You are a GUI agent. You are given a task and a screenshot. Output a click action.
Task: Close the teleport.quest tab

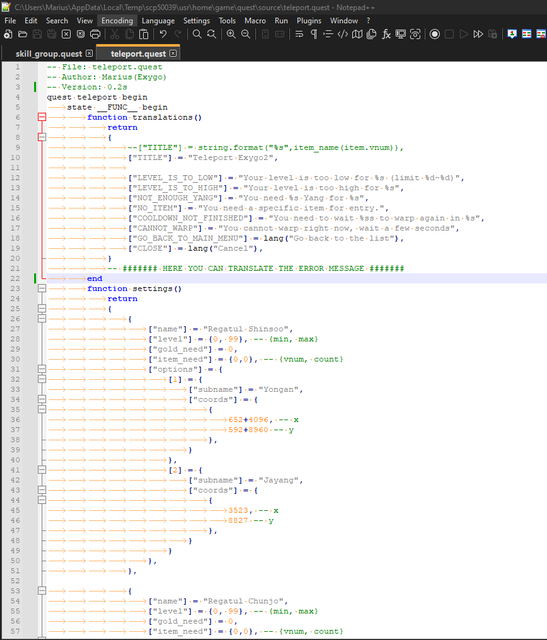(173, 53)
